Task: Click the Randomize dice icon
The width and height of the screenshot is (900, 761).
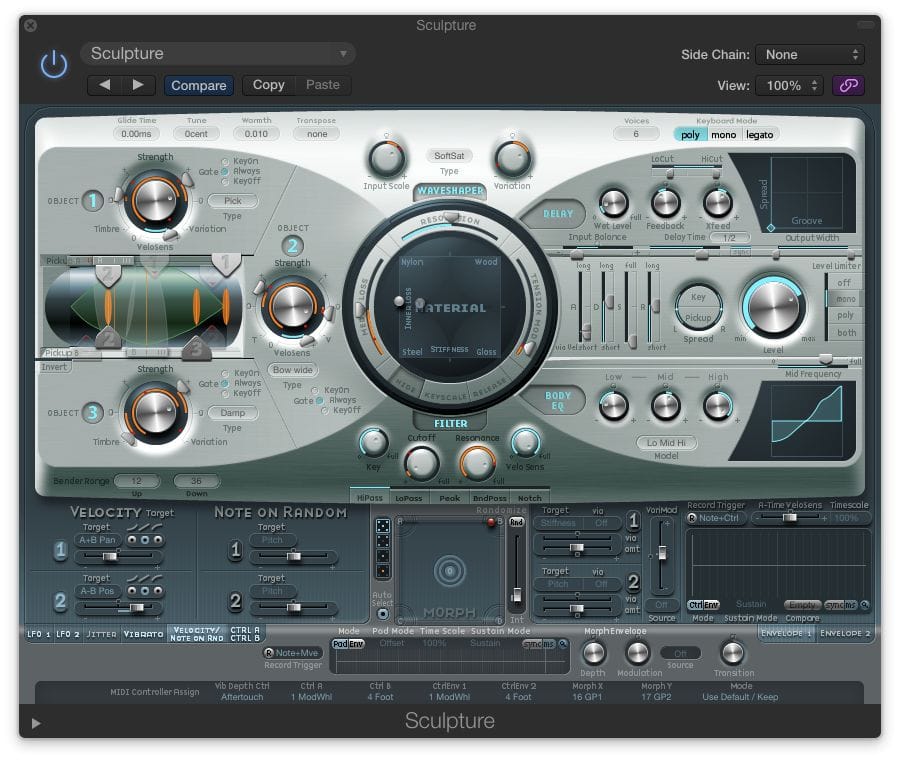Action: coord(382,526)
